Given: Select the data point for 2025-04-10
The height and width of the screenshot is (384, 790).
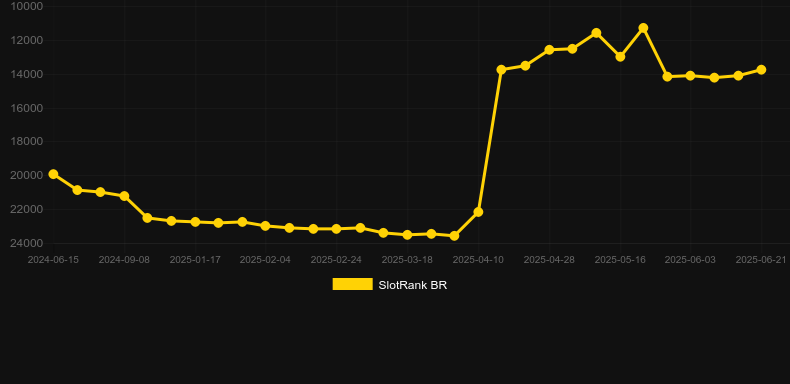Looking at the screenshot, I should 478,212.
